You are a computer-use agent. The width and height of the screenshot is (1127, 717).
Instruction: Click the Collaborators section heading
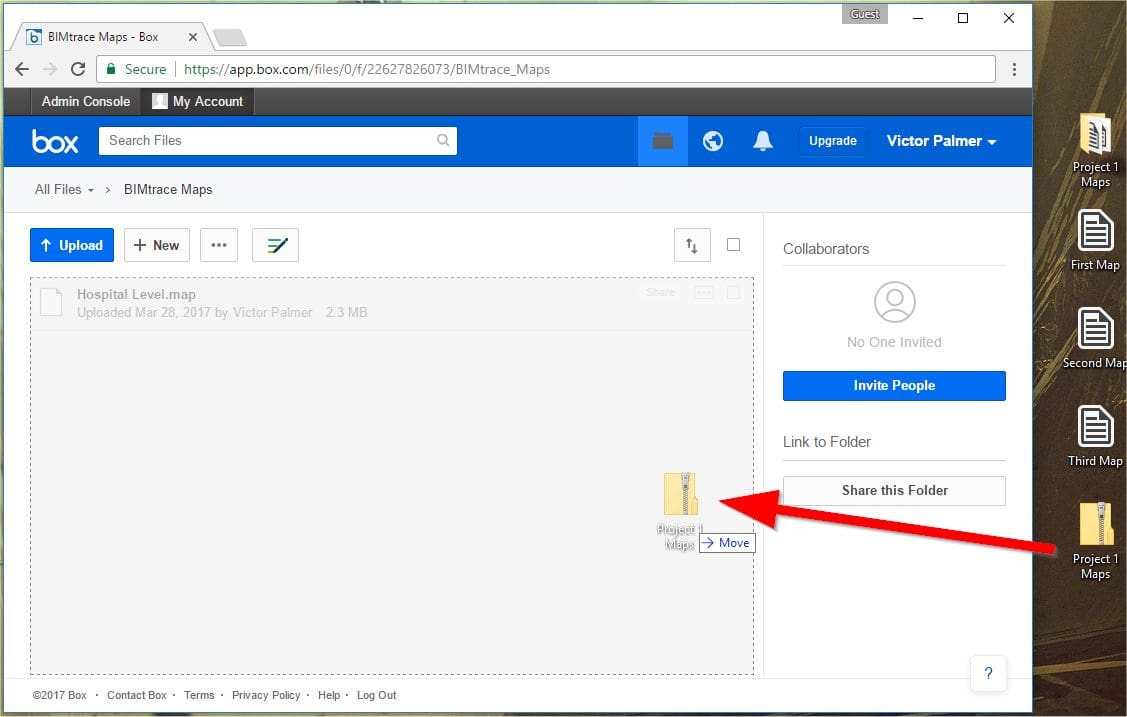pyautogui.click(x=826, y=249)
